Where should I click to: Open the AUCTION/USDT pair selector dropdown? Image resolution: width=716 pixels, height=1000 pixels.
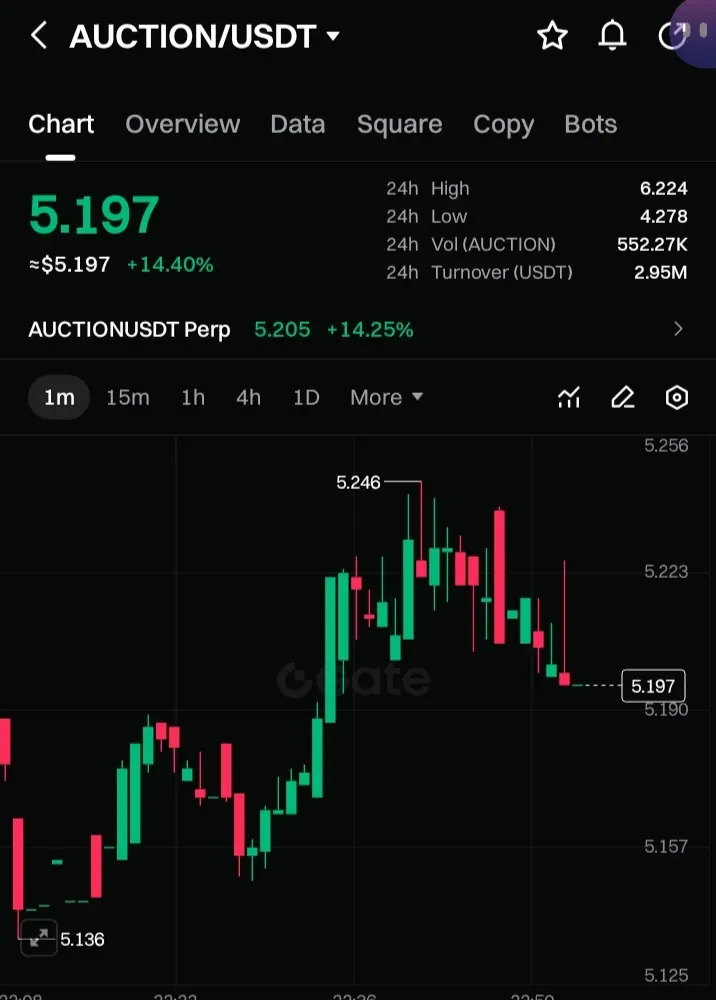204,36
